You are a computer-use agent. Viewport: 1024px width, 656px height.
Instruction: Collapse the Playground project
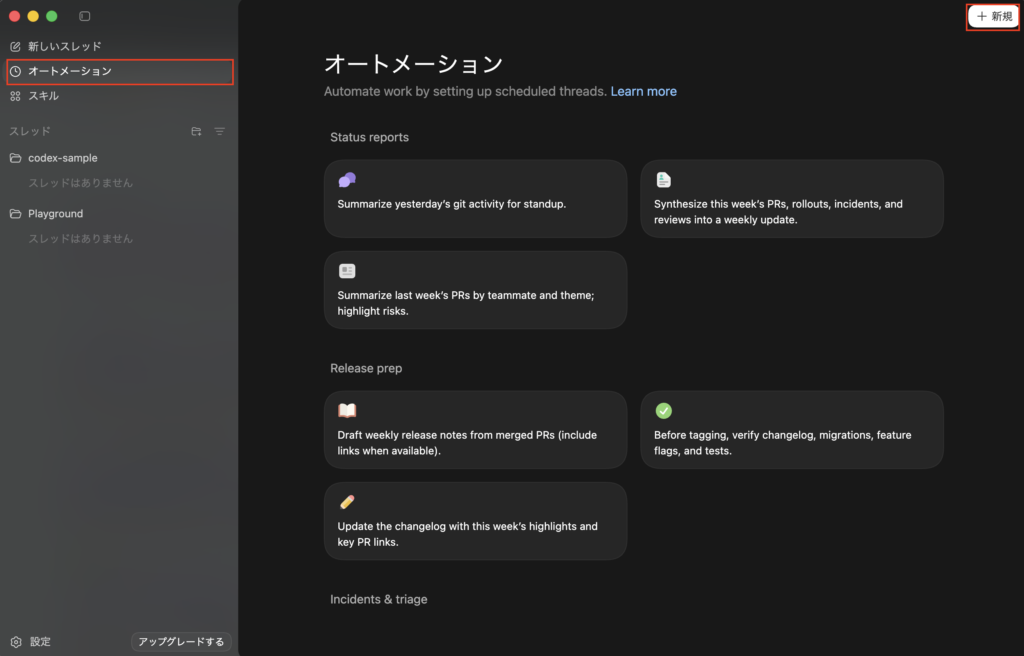55,214
